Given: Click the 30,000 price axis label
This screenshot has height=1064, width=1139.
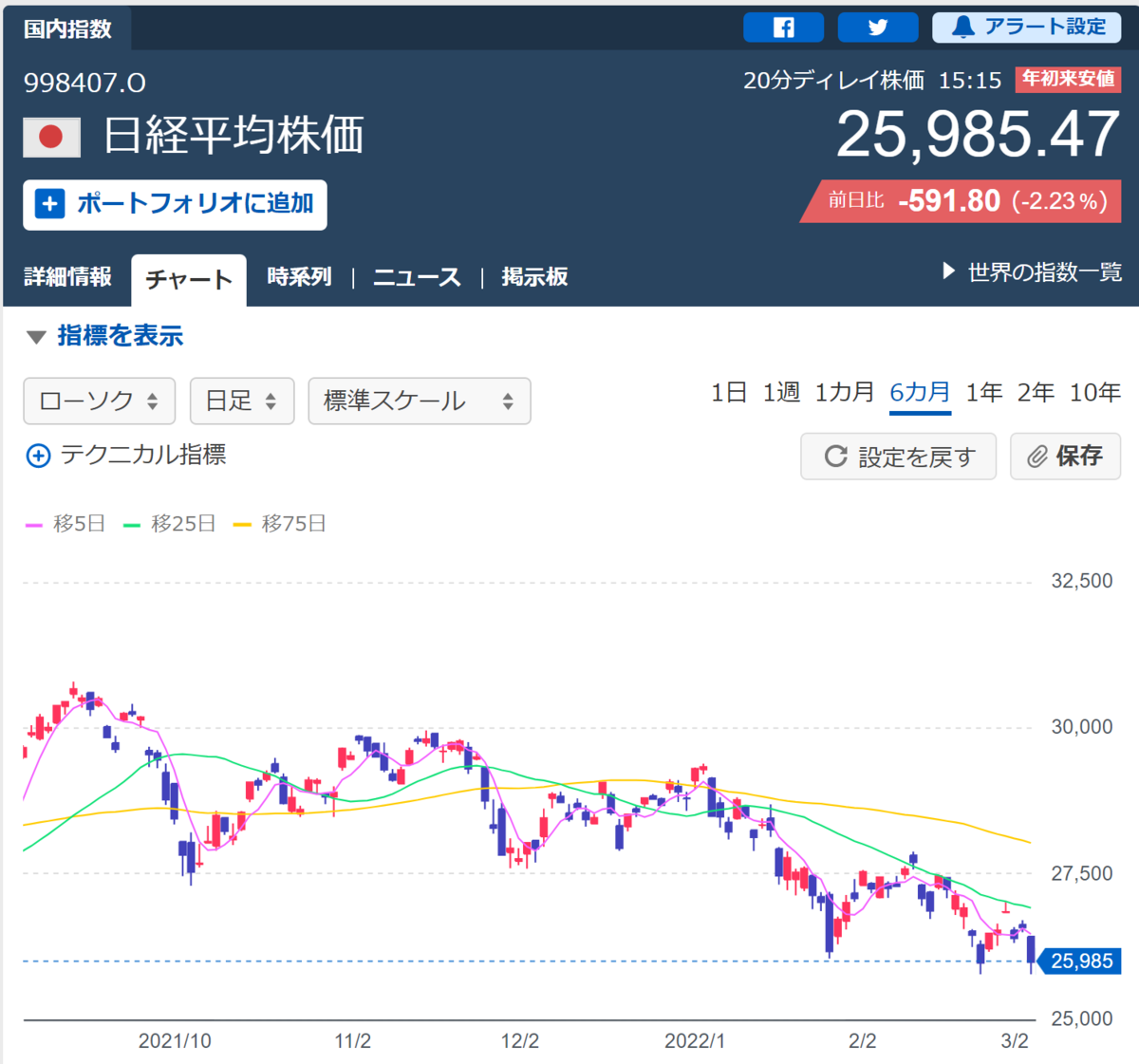Looking at the screenshot, I should [1082, 727].
